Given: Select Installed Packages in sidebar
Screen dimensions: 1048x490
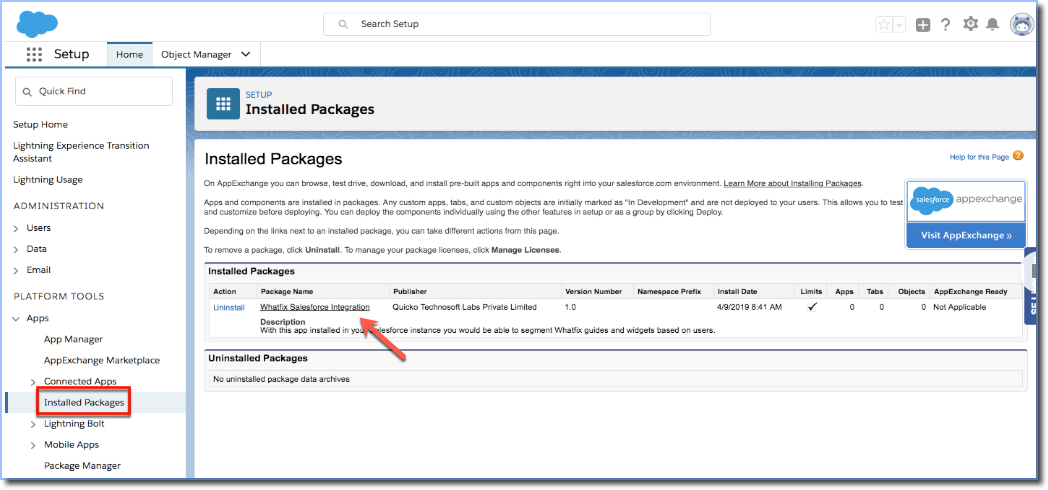Looking at the screenshot, I should tap(84, 402).
